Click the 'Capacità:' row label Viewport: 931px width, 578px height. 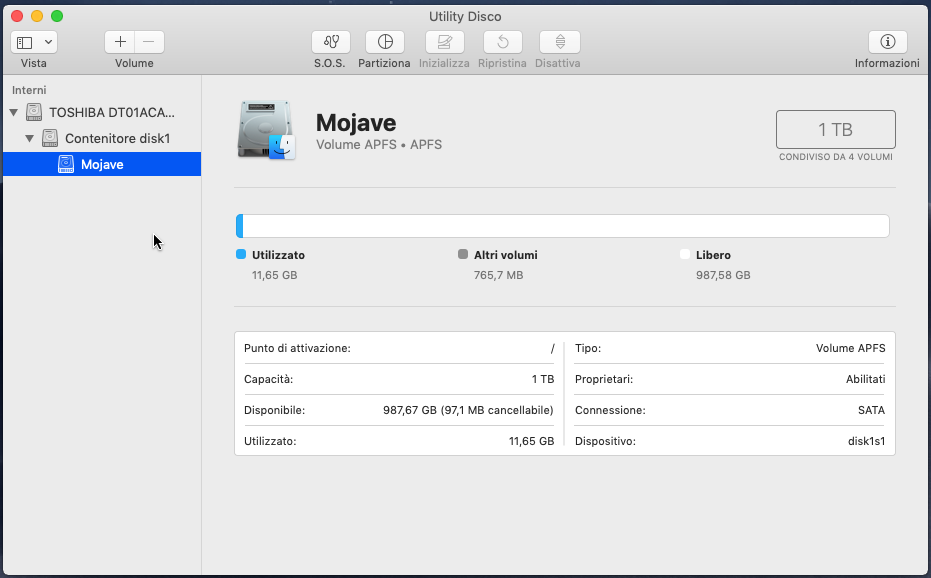(x=268, y=379)
